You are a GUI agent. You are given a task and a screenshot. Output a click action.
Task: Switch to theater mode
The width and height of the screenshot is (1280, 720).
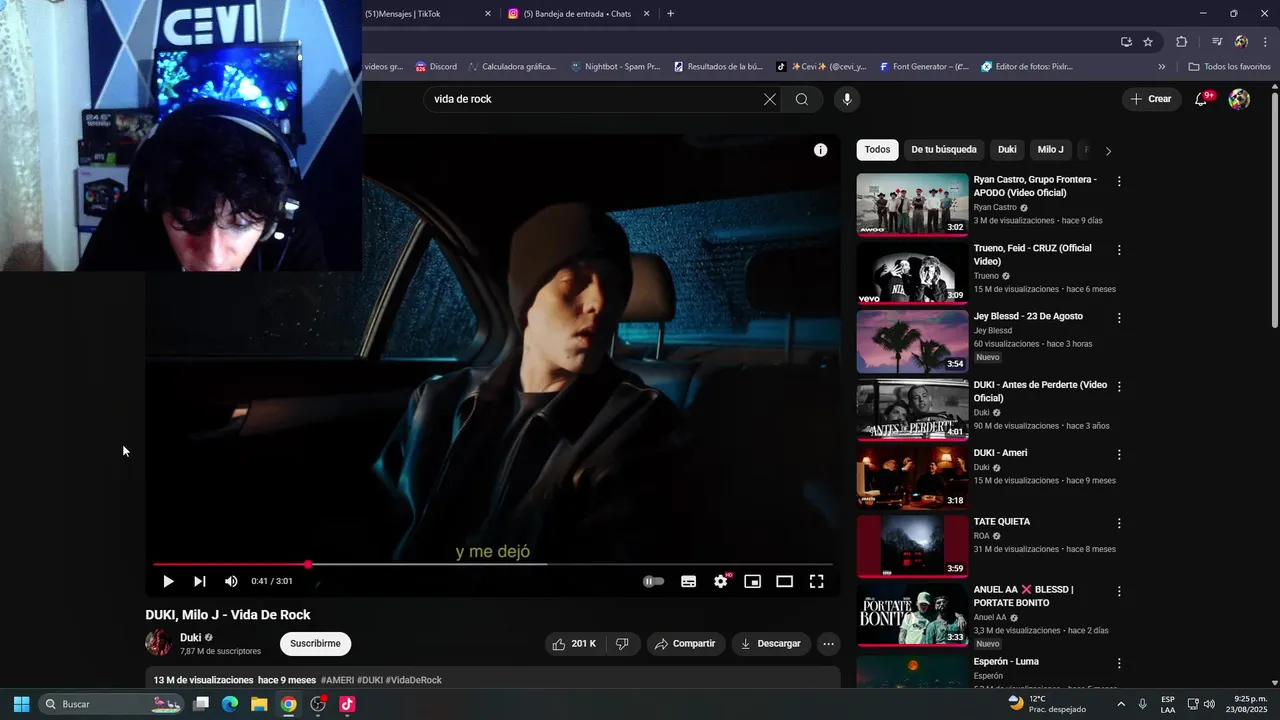(784, 581)
